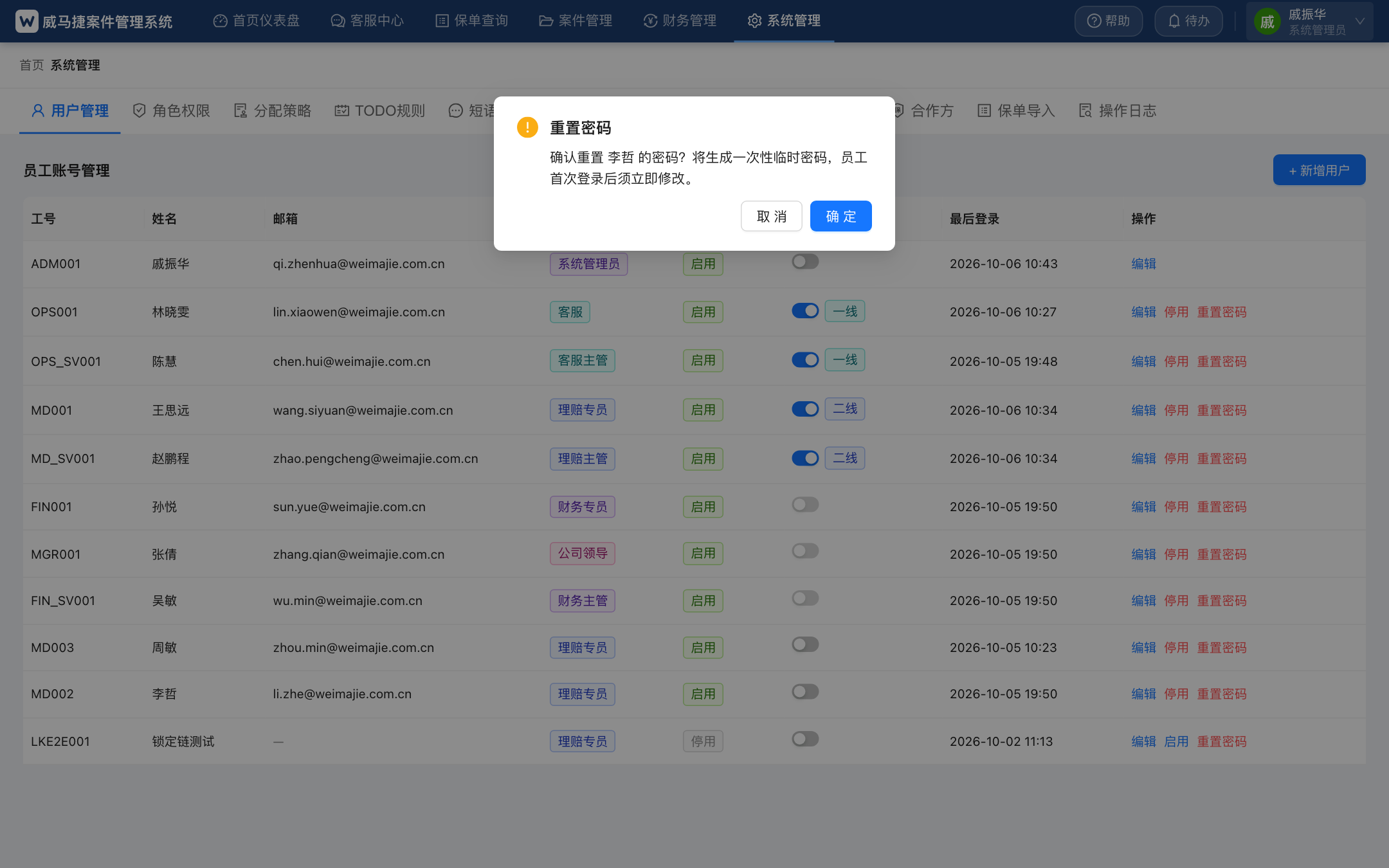Click the 戚 user avatar
The image size is (1389, 868).
click(1267, 22)
